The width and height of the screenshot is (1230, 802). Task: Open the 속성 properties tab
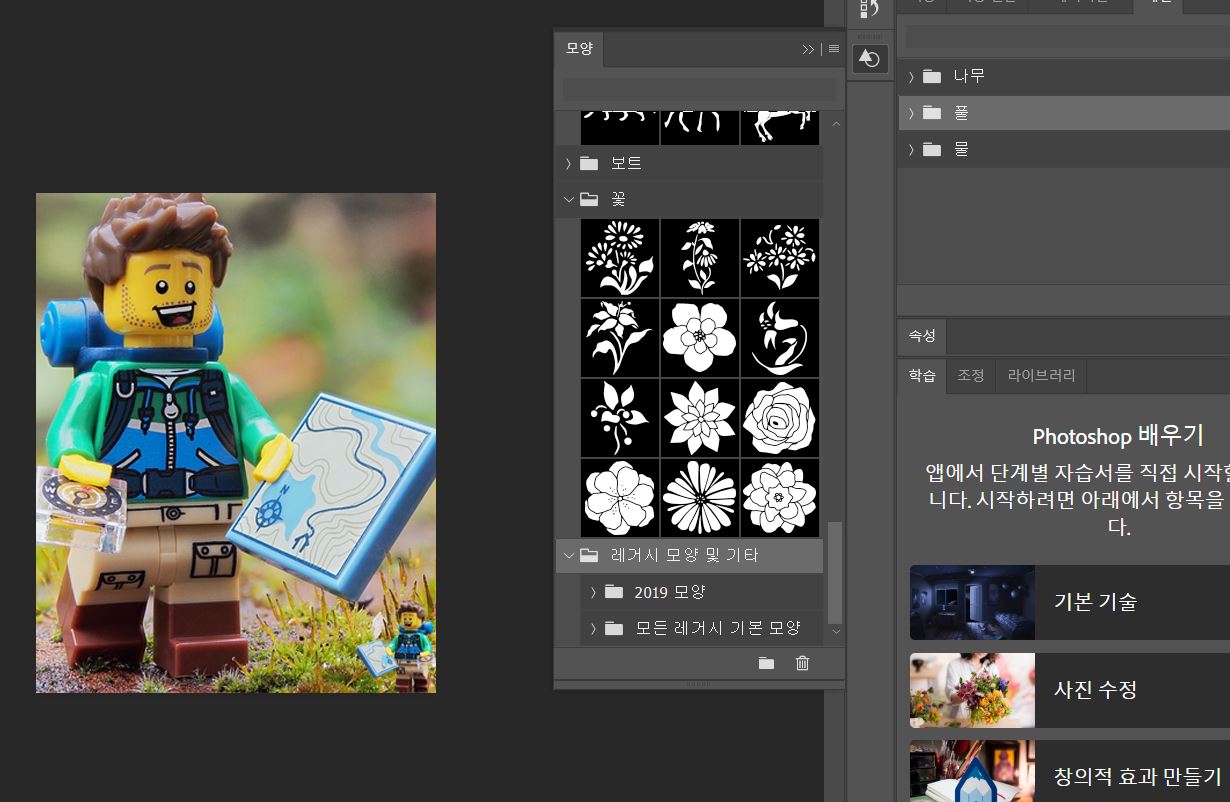point(922,336)
